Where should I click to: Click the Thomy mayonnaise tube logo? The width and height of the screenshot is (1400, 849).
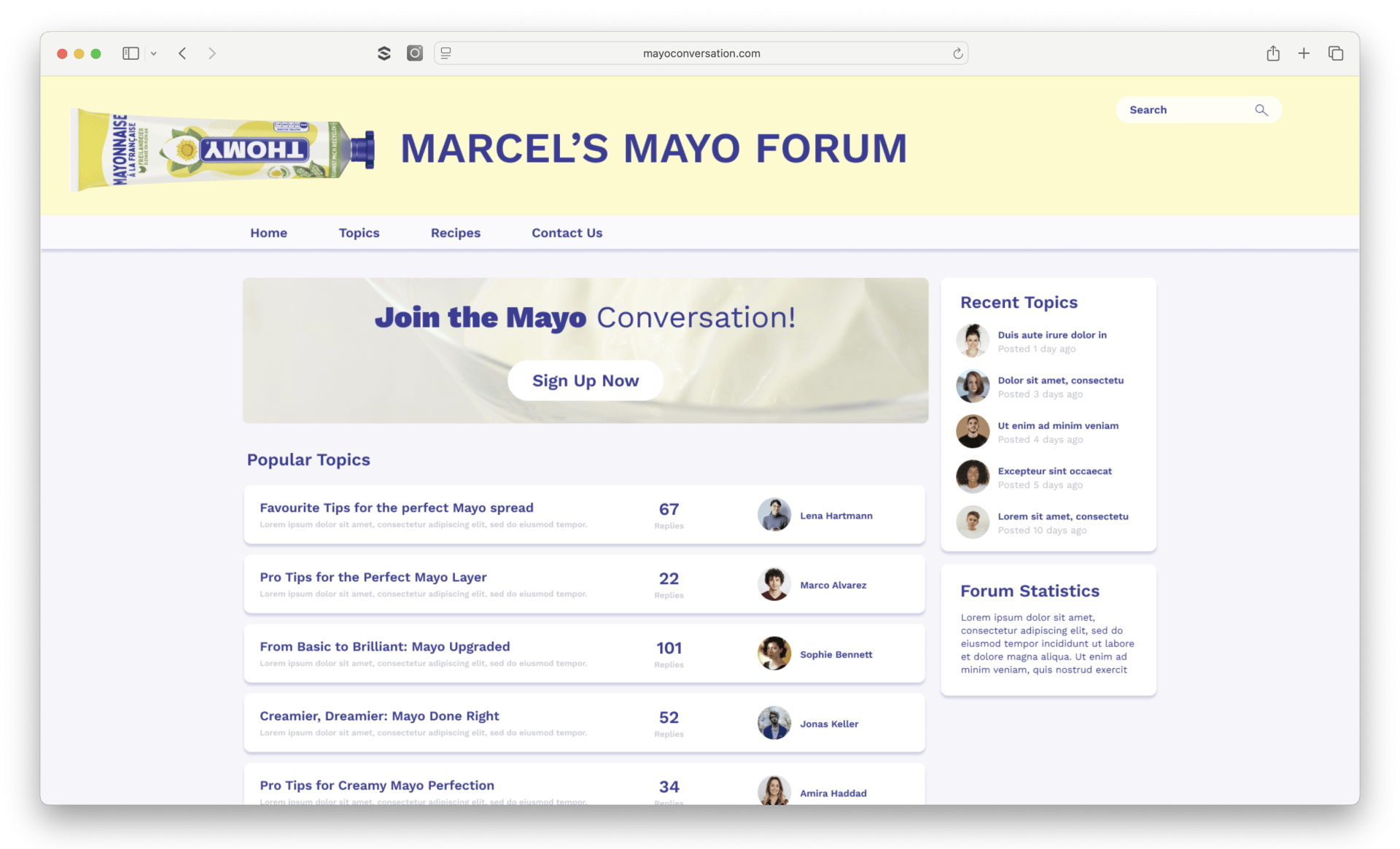click(x=222, y=150)
